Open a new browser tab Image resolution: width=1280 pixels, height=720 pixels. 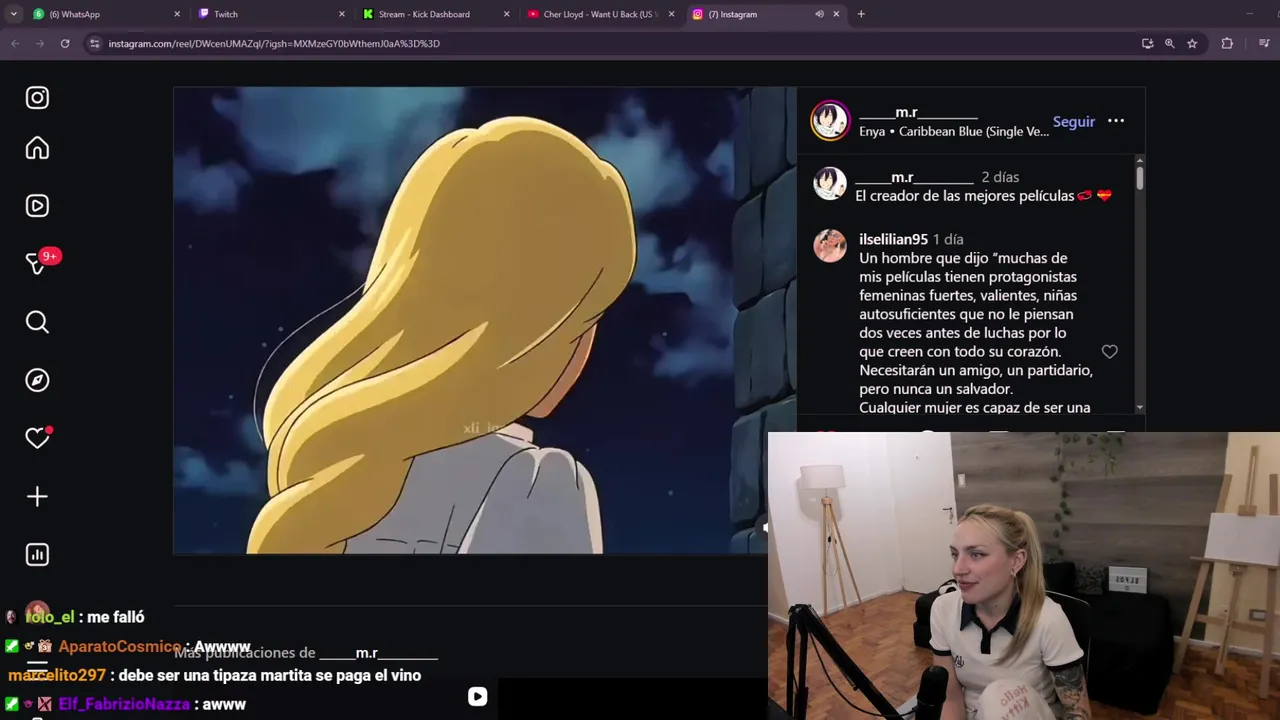click(861, 14)
